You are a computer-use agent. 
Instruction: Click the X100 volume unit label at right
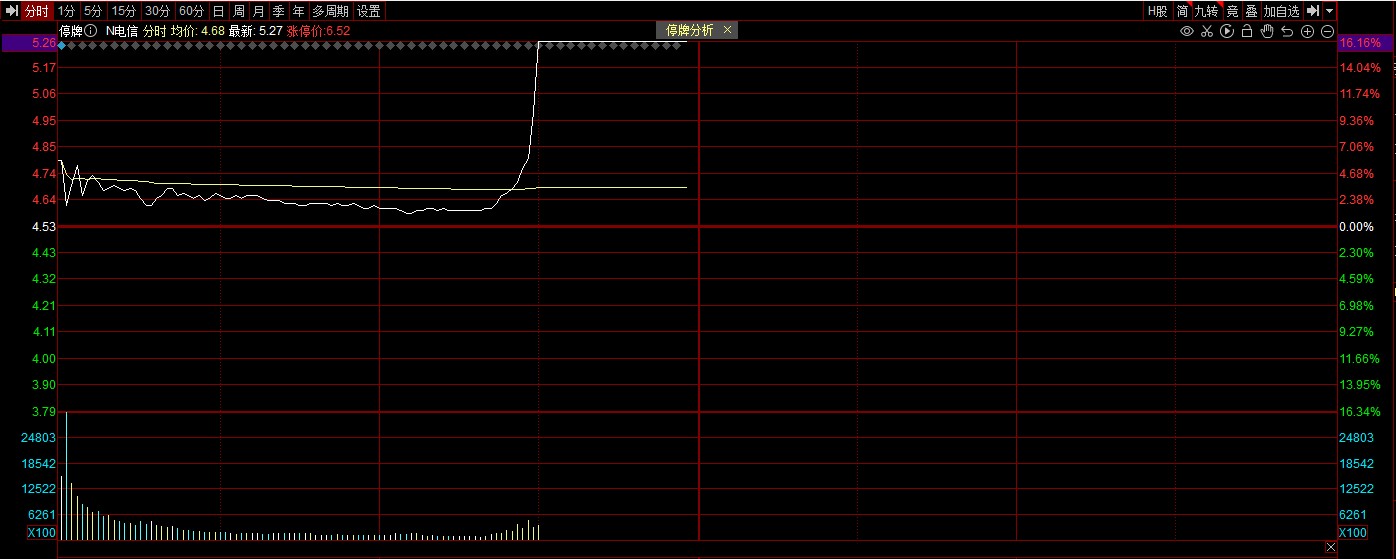(1353, 533)
